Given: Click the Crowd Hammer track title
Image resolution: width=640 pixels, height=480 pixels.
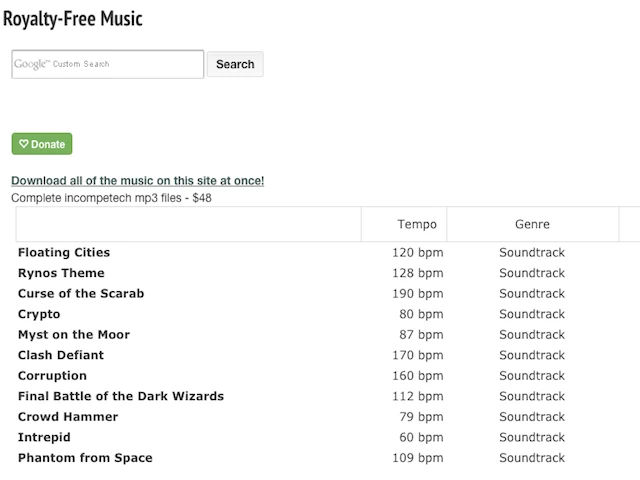Looking at the screenshot, I should [68, 417].
